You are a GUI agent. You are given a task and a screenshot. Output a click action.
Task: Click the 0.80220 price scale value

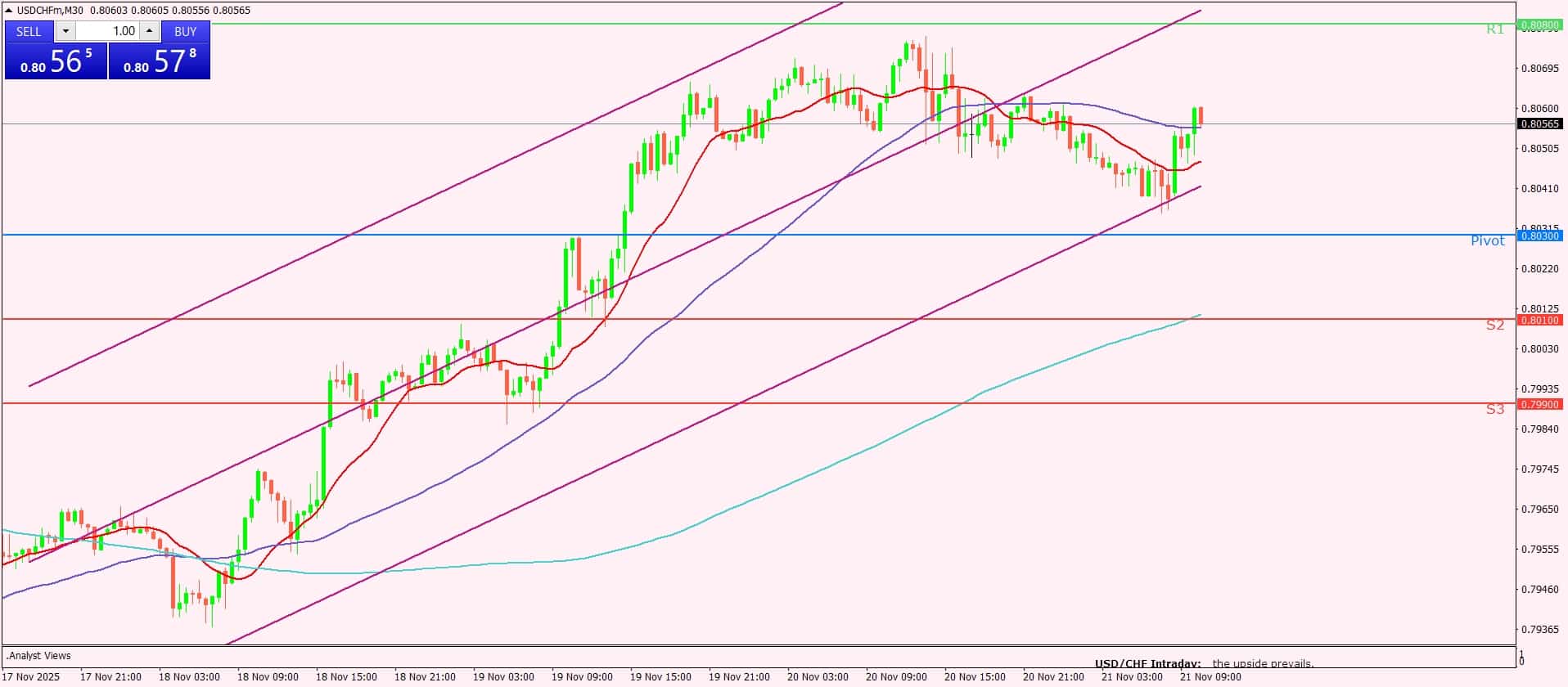[x=1539, y=269]
